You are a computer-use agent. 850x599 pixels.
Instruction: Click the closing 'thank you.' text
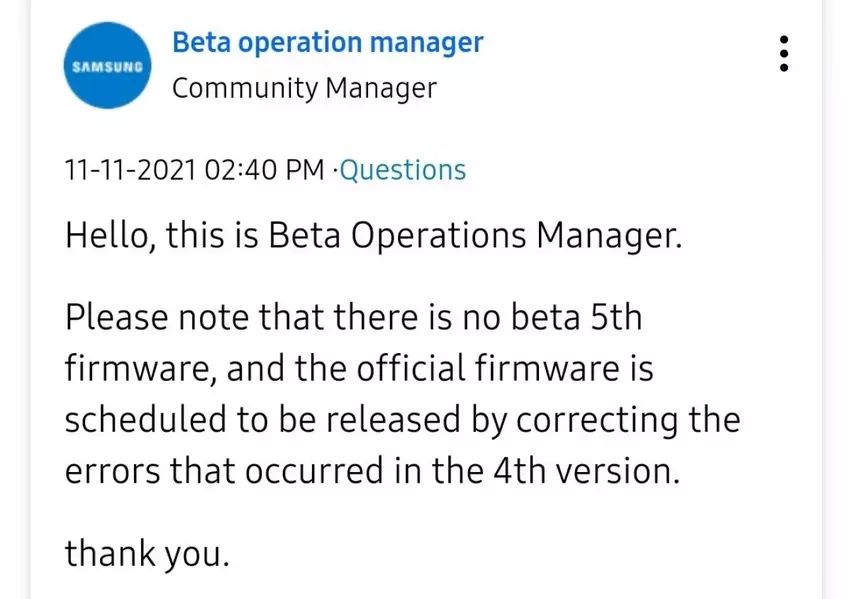[147, 552]
